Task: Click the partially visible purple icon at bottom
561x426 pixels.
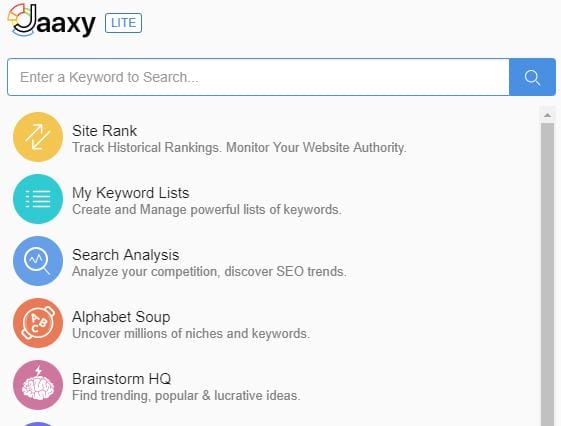Action: [x=38, y=424]
